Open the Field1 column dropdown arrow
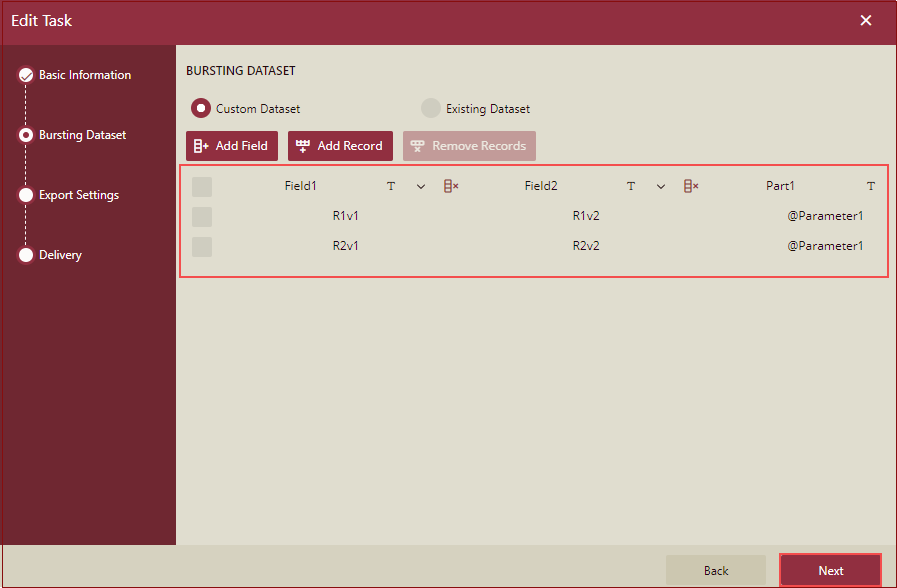The image size is (897, 588). [x=420, y=185]
